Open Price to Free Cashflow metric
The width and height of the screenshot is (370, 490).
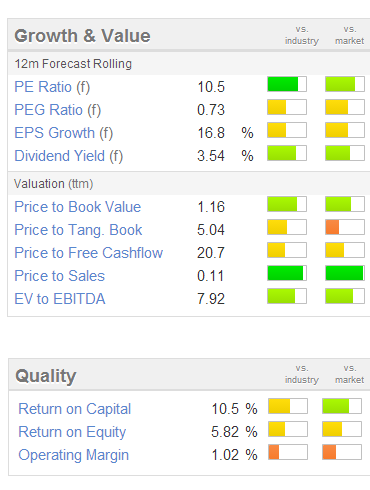89,253
